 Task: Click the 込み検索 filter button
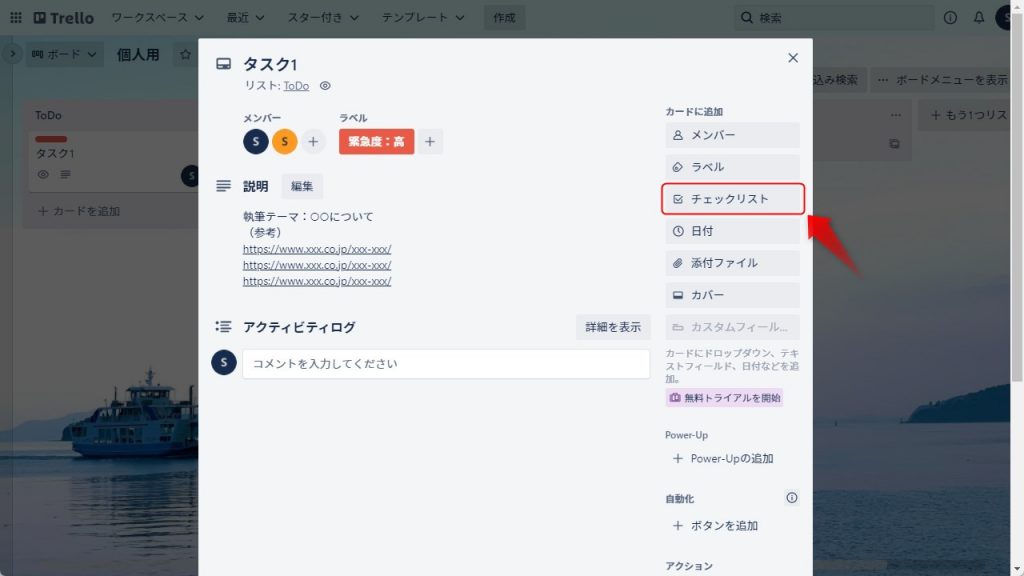pos(839,80)
